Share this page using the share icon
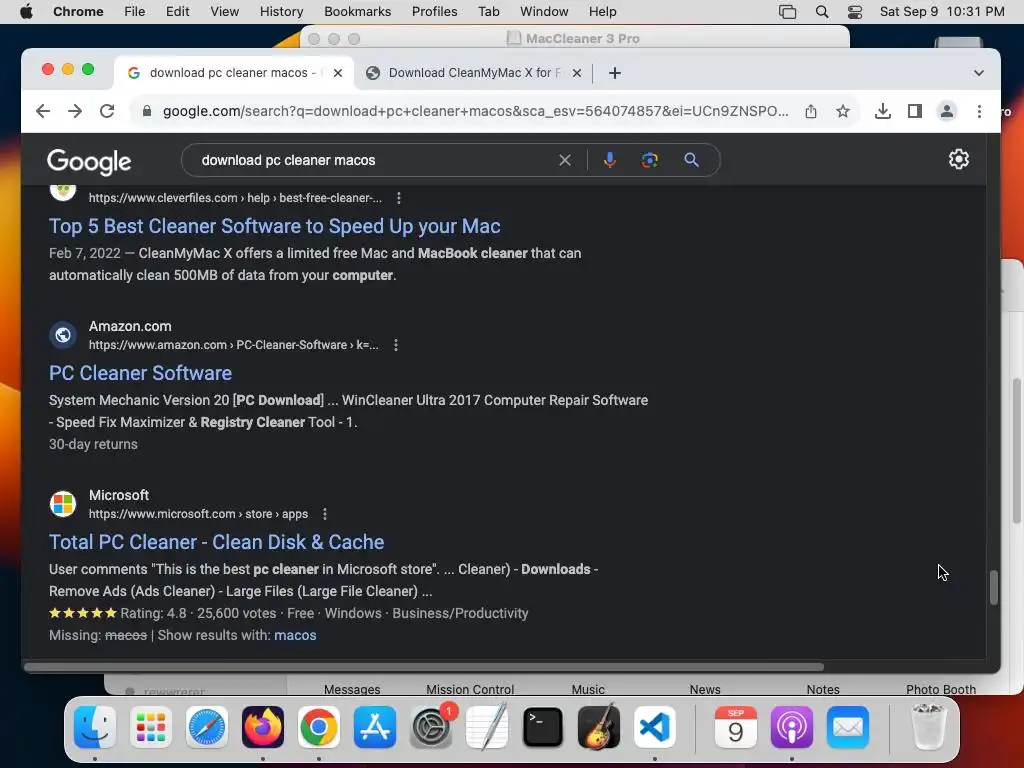Screen dimensions: 1024x768 pos(810,111)
